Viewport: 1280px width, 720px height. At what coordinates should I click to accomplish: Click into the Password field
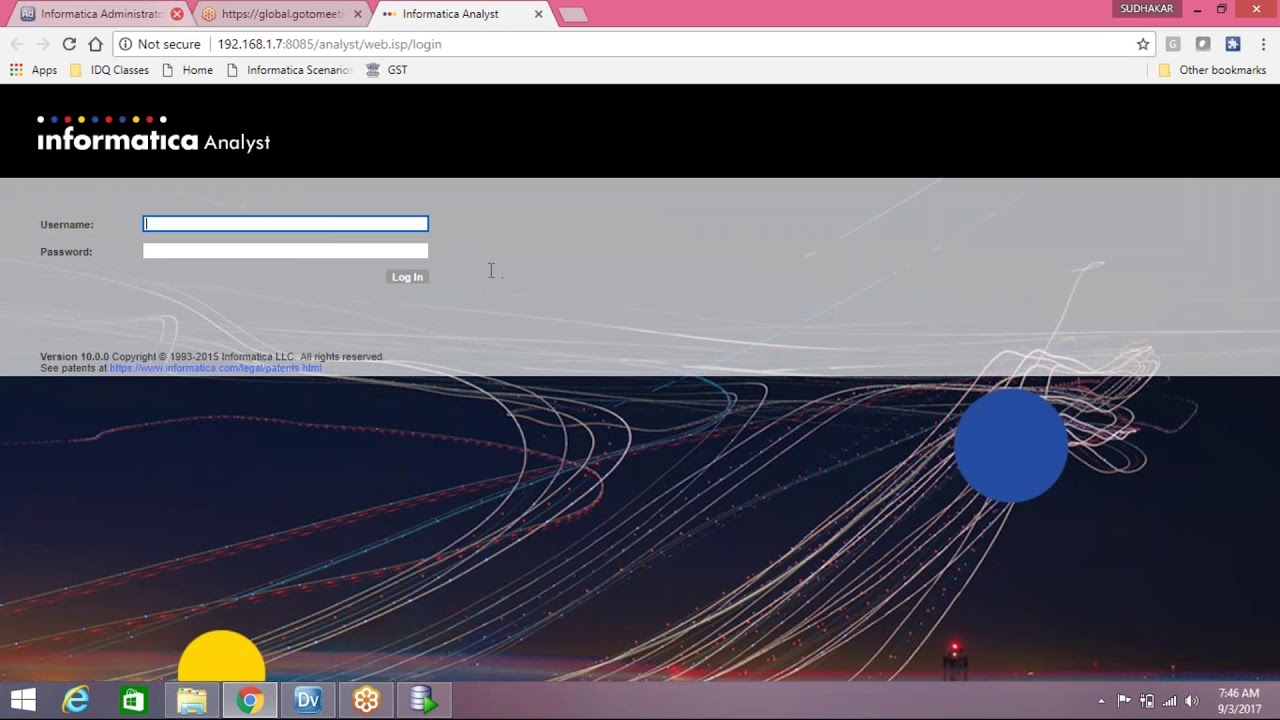[x=286, y=251]
